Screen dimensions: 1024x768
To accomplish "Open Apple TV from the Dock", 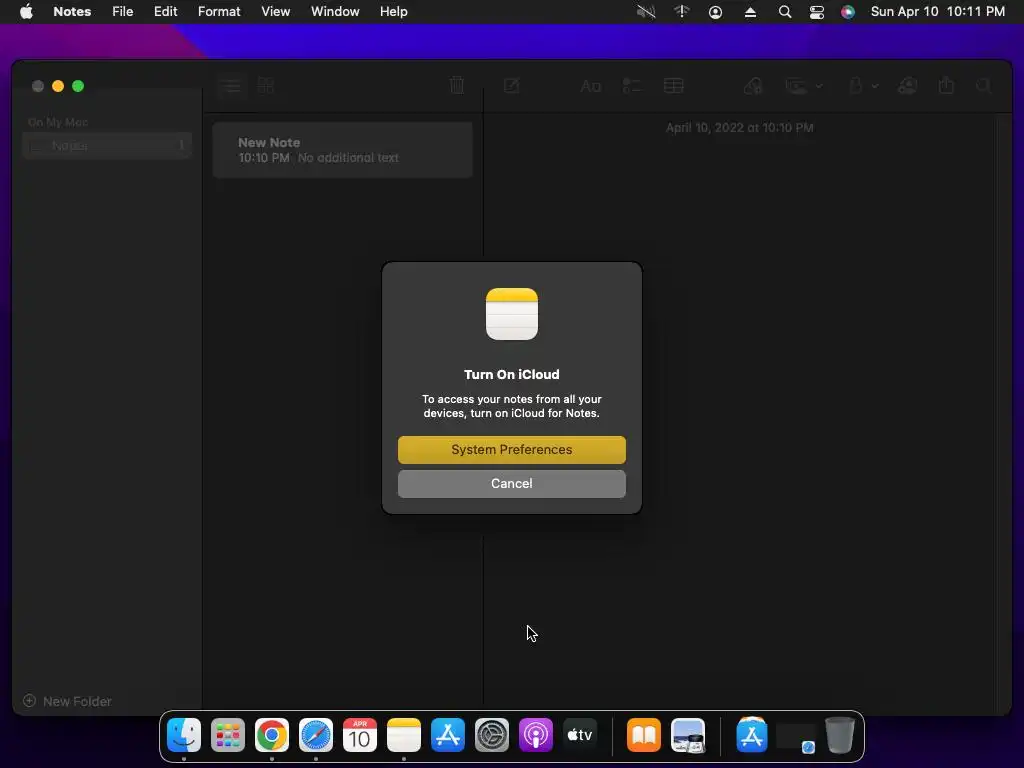I will (x=580, y=735).
